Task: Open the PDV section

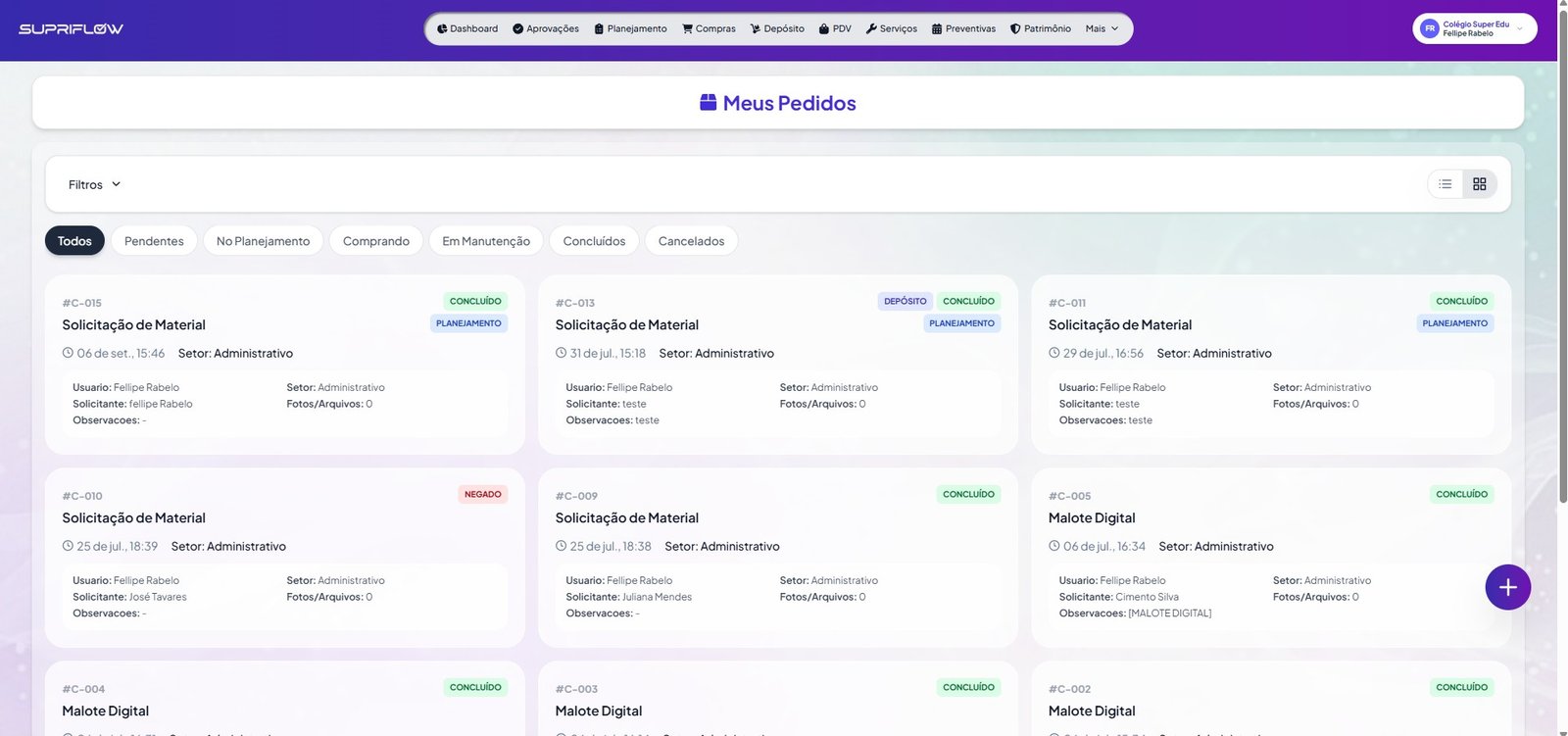Action: [x=836, y=29]
